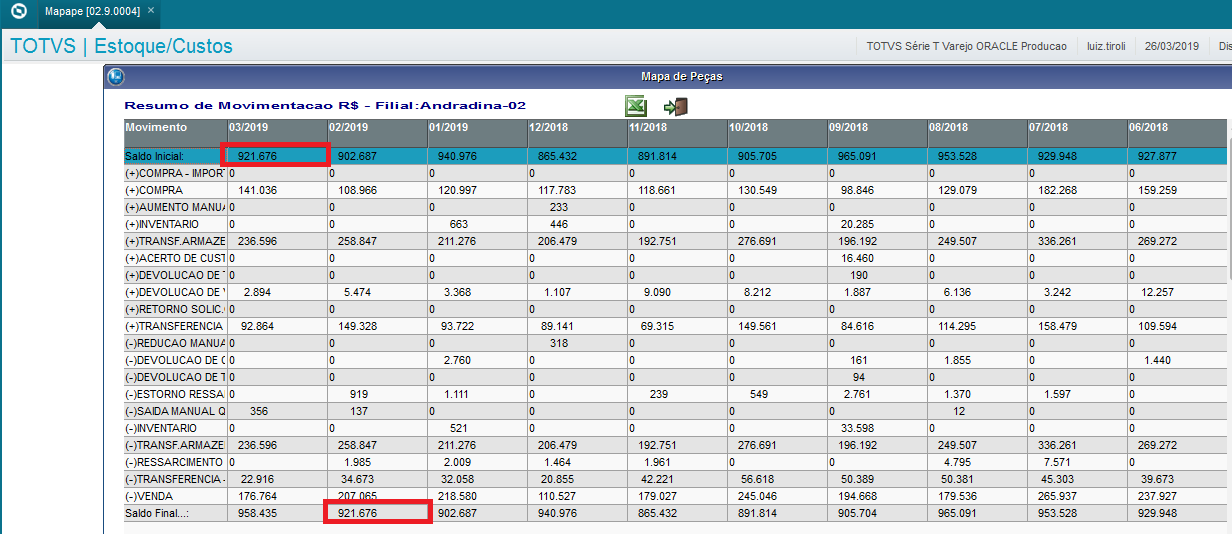Click the Resumo de Movimentacao R$ title
The image size is (1232, 534).
coord(325,105)
